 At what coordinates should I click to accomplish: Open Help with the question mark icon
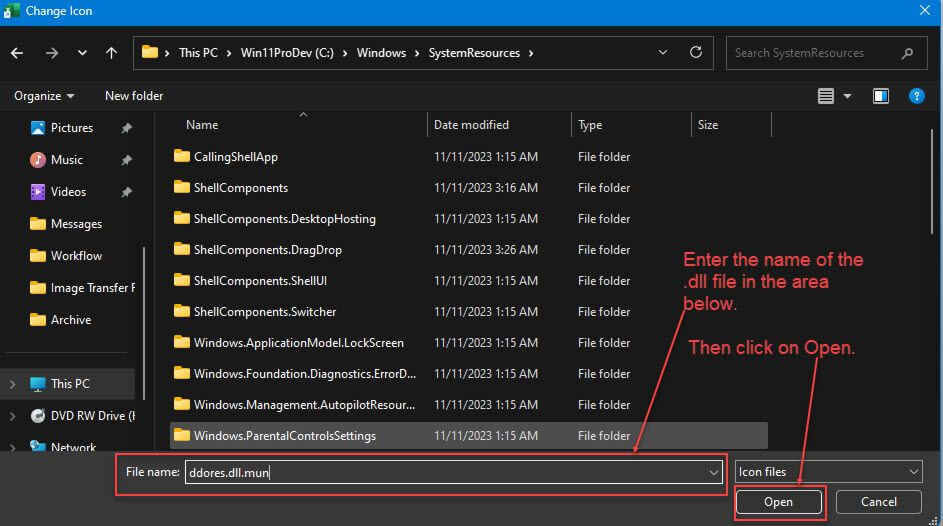pos(917,96)
